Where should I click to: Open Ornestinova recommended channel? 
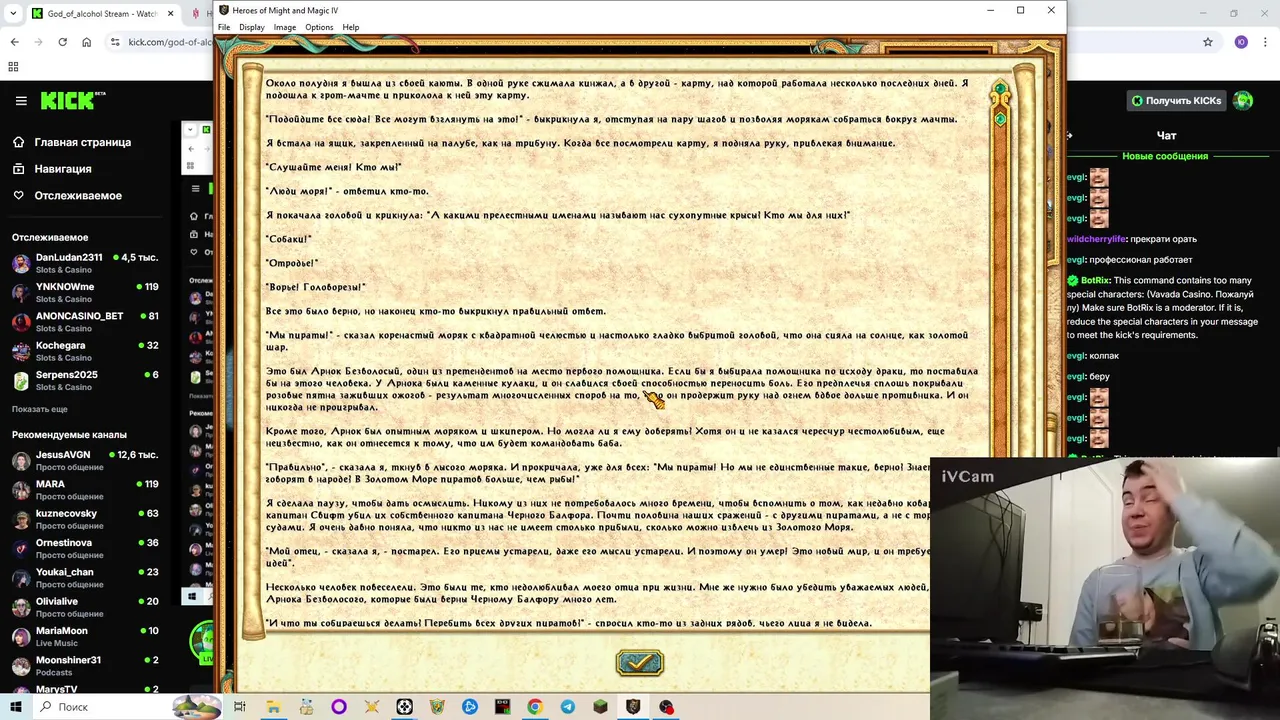coord(85,548)
